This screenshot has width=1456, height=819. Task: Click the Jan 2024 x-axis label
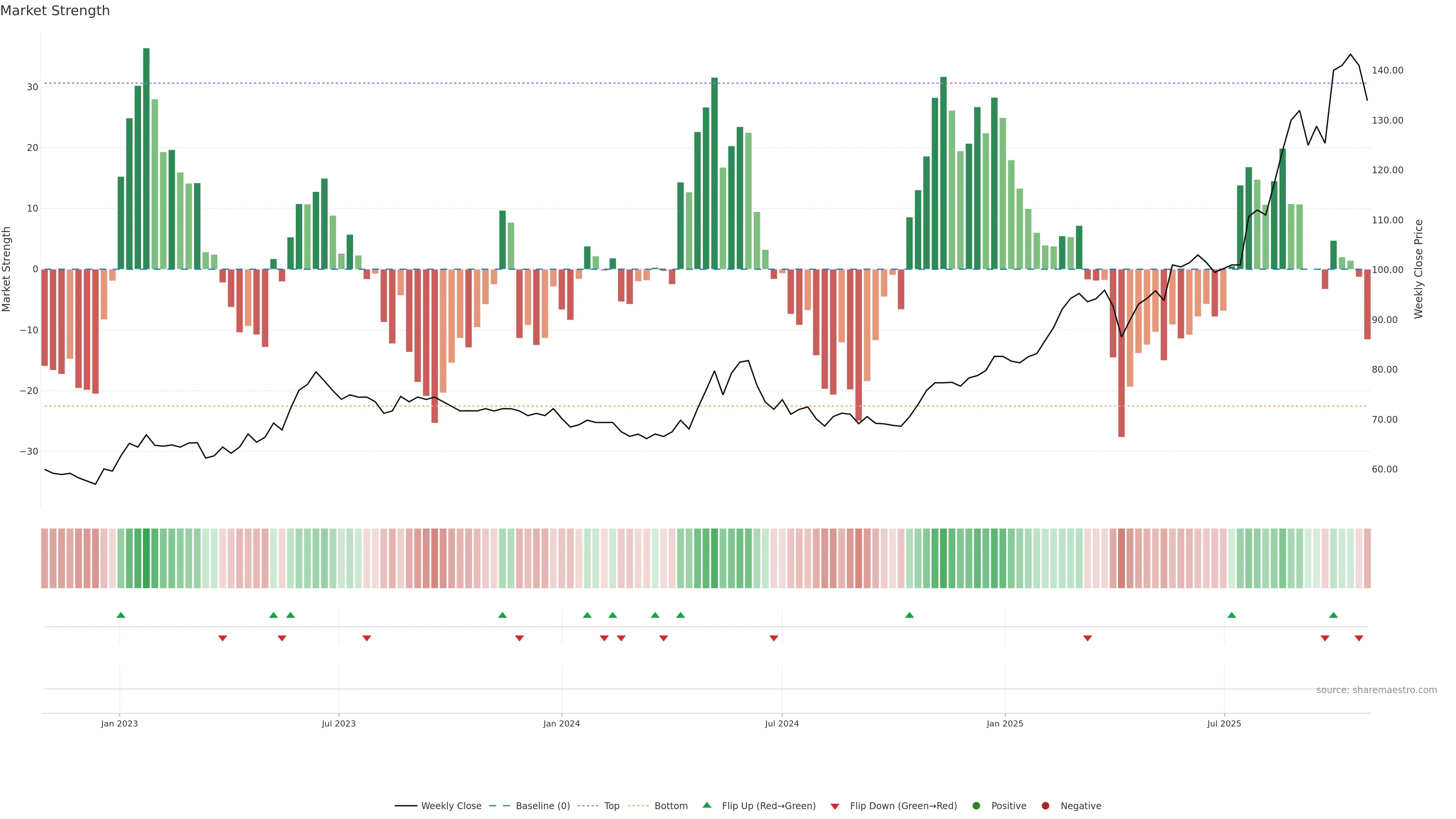pos(561,723)
